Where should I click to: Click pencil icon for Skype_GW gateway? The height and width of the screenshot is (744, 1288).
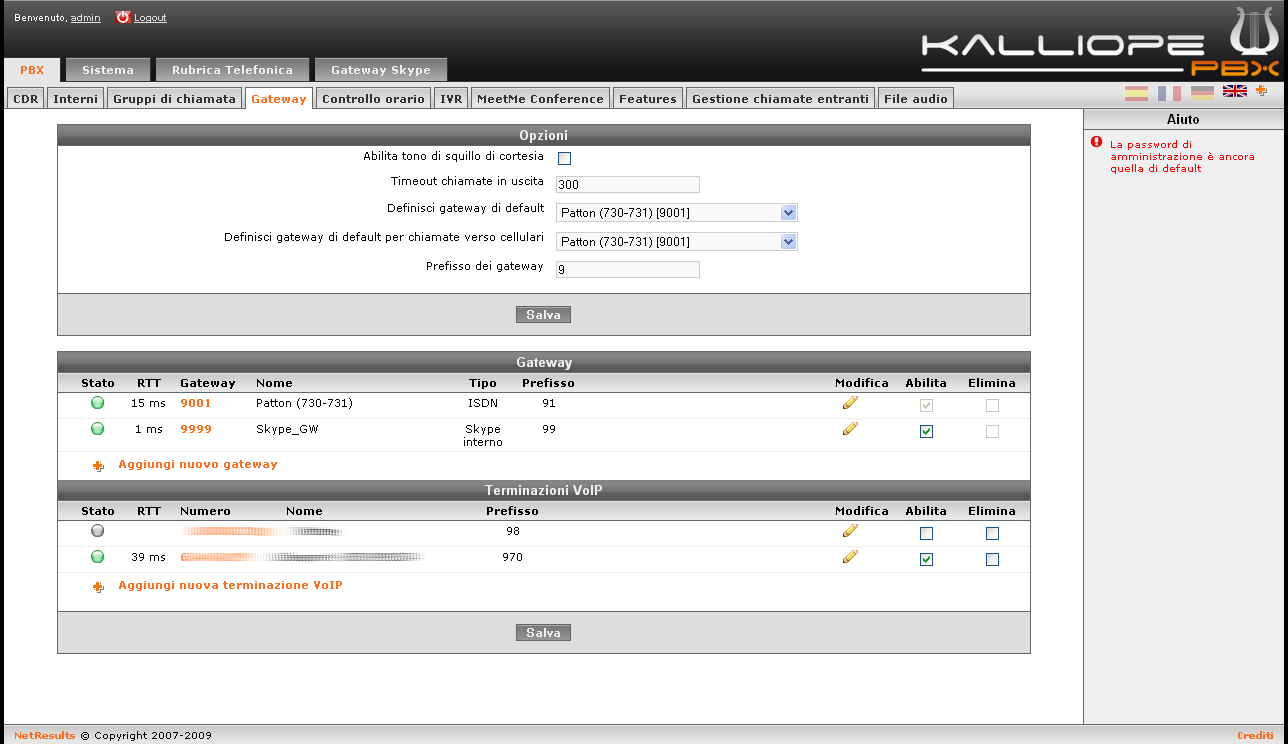tap(850, 429)
